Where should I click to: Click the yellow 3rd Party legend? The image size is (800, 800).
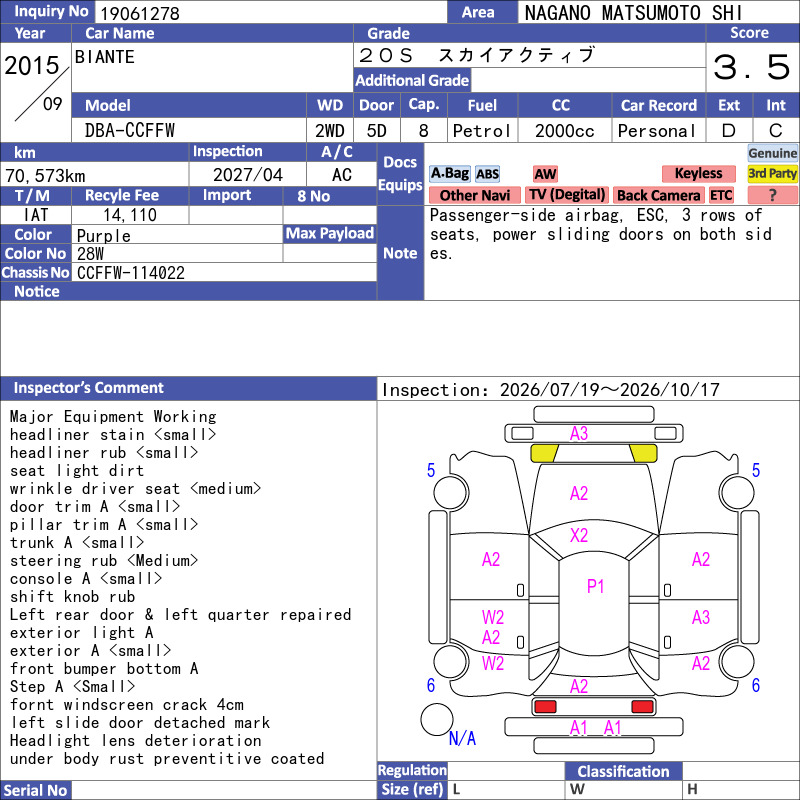pos(772,173)
